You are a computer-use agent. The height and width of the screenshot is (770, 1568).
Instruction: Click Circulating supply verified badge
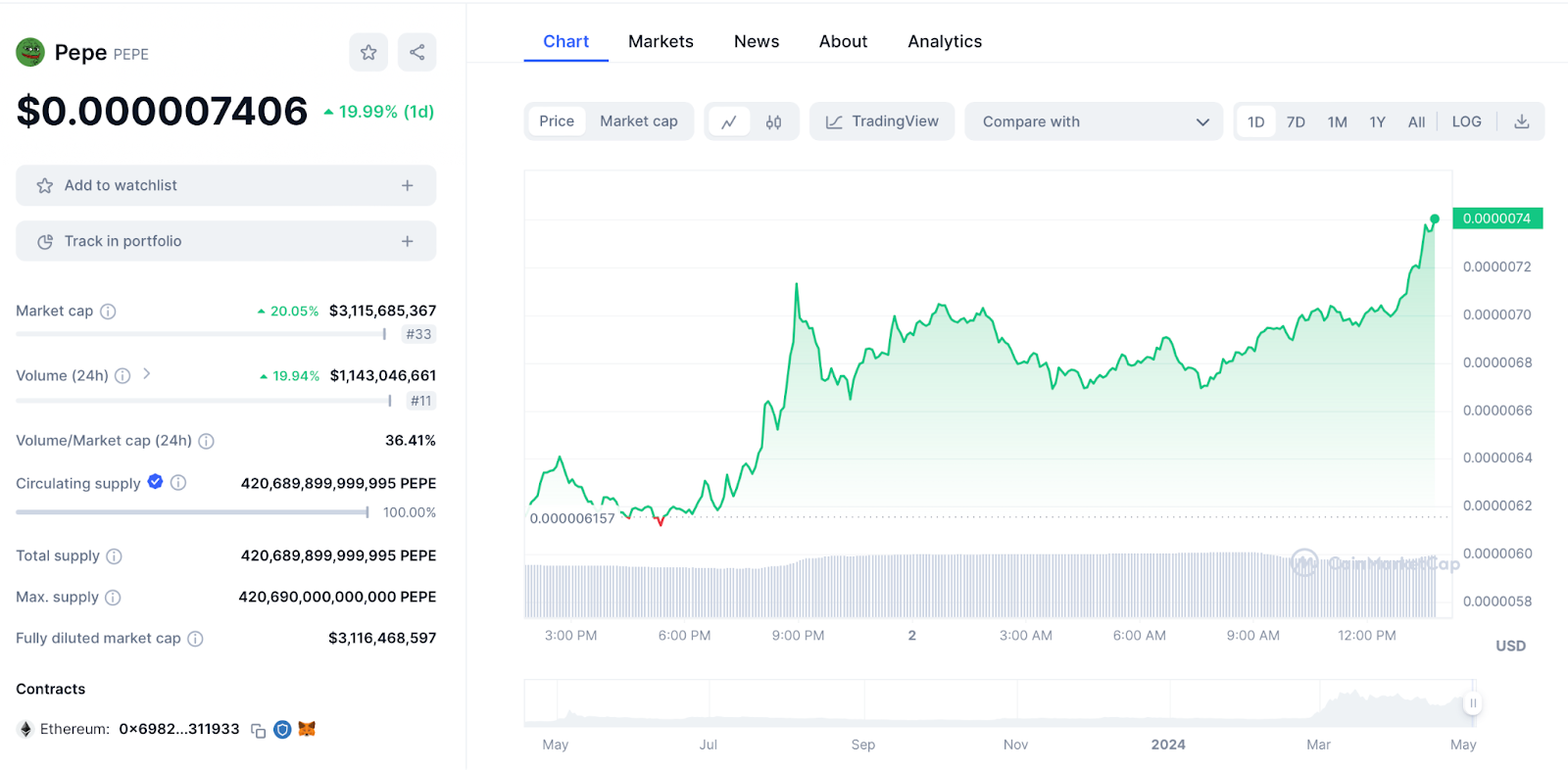tap(155, 481)
